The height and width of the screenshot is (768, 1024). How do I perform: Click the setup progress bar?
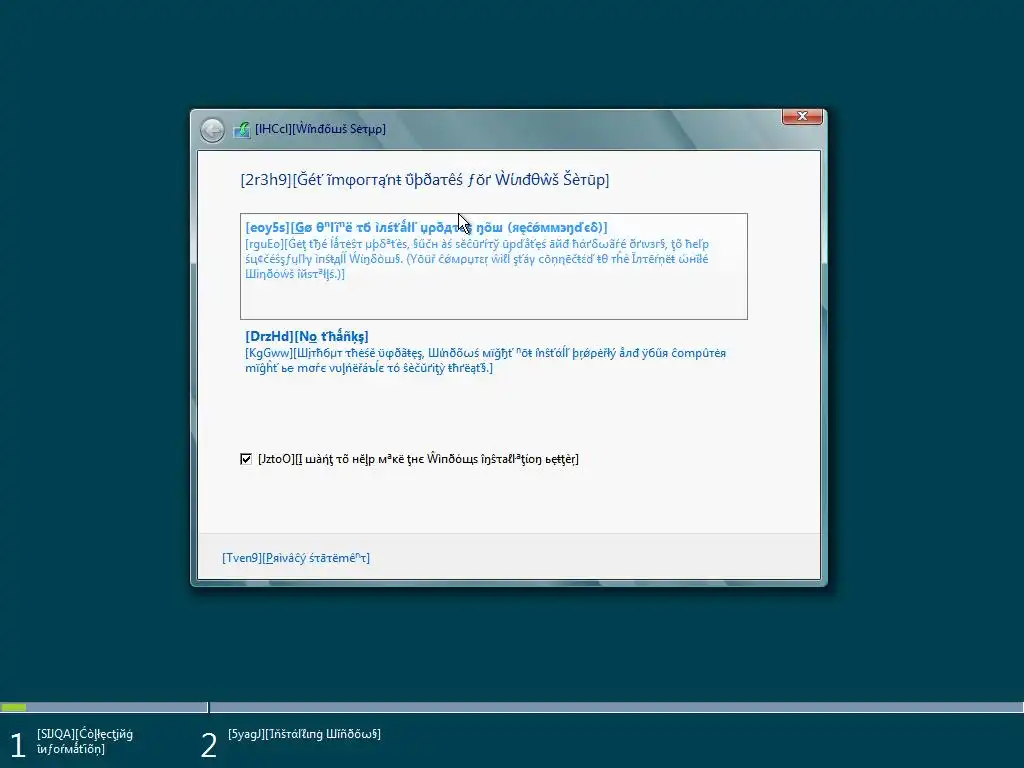point(512,707)
